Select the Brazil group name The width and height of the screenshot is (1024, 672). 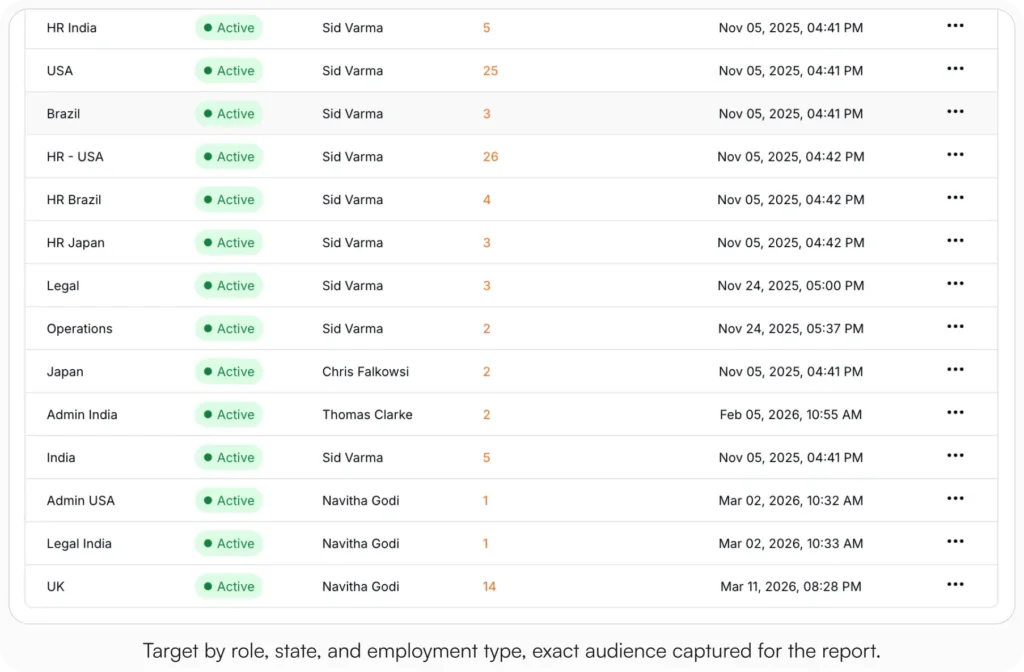click(x=63, y=114)
